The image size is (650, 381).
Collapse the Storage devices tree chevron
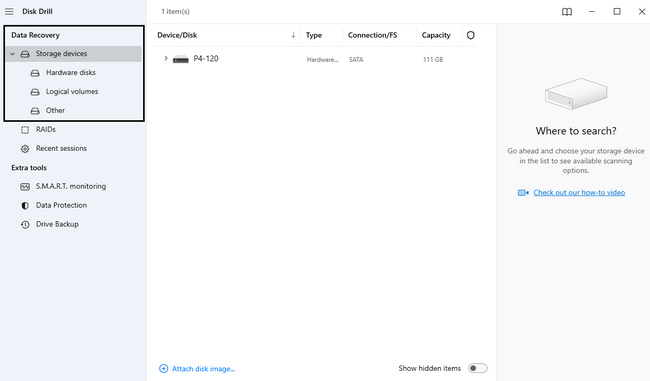click(12, 54)
